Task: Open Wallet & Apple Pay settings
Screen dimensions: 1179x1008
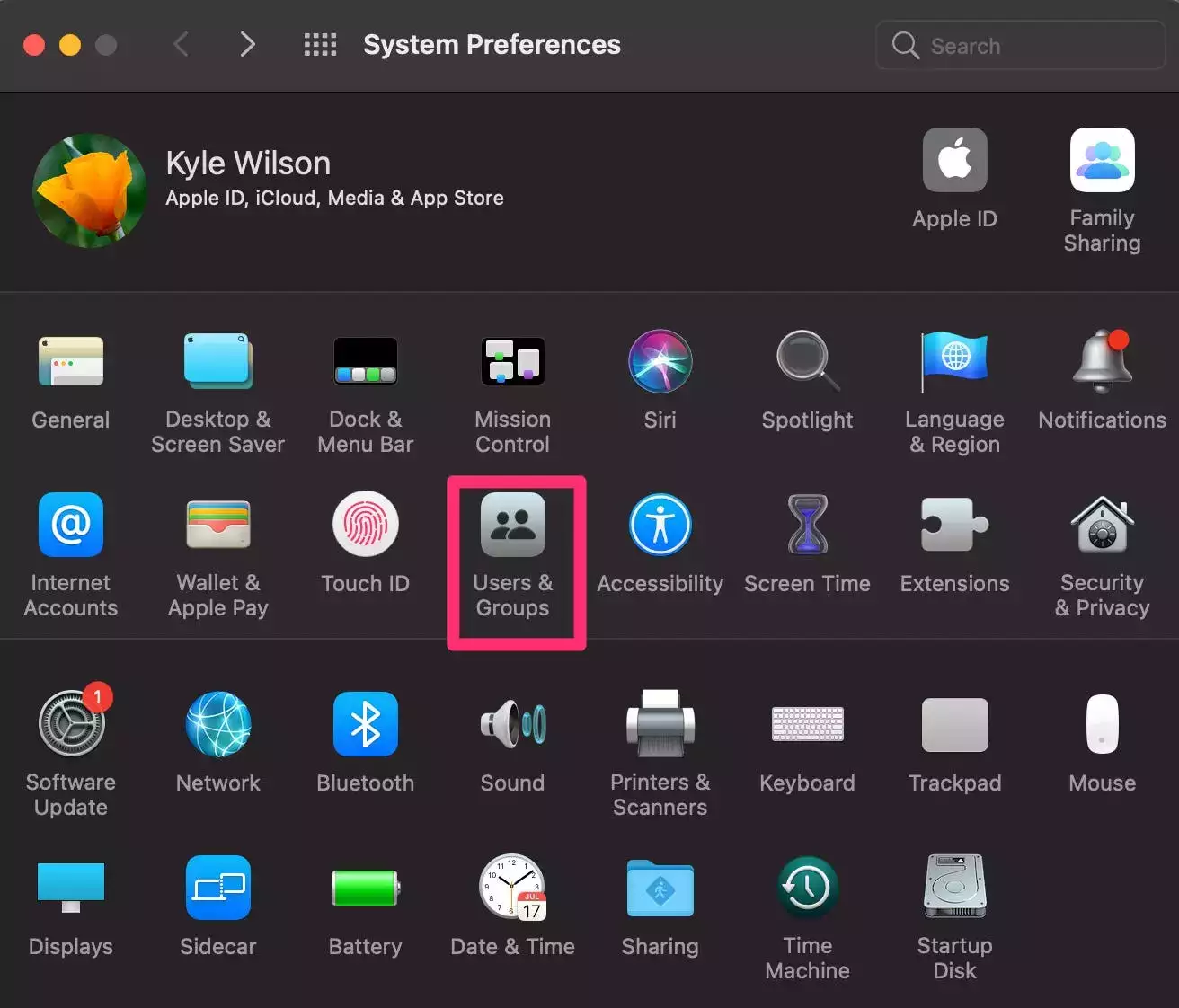Action: (x=217, y=526)
